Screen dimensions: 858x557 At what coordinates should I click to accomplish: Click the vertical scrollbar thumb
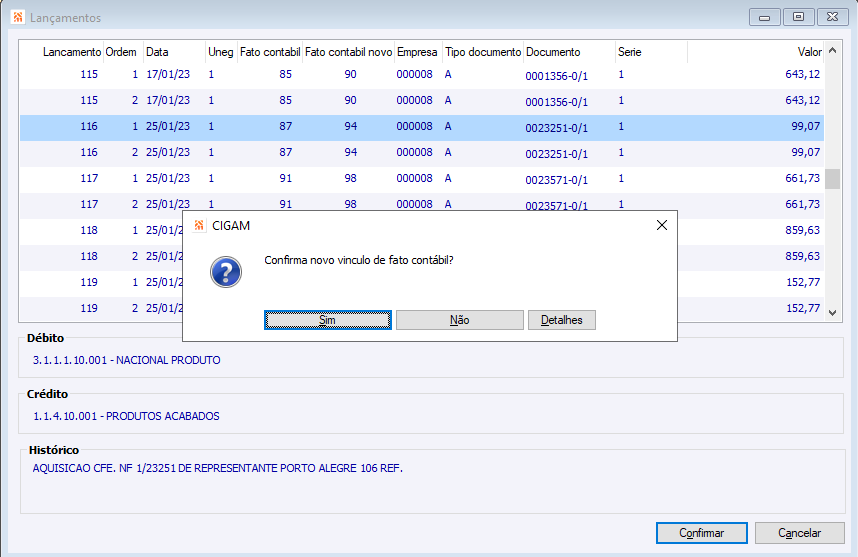pyautogui.click(x=832, y=179)
